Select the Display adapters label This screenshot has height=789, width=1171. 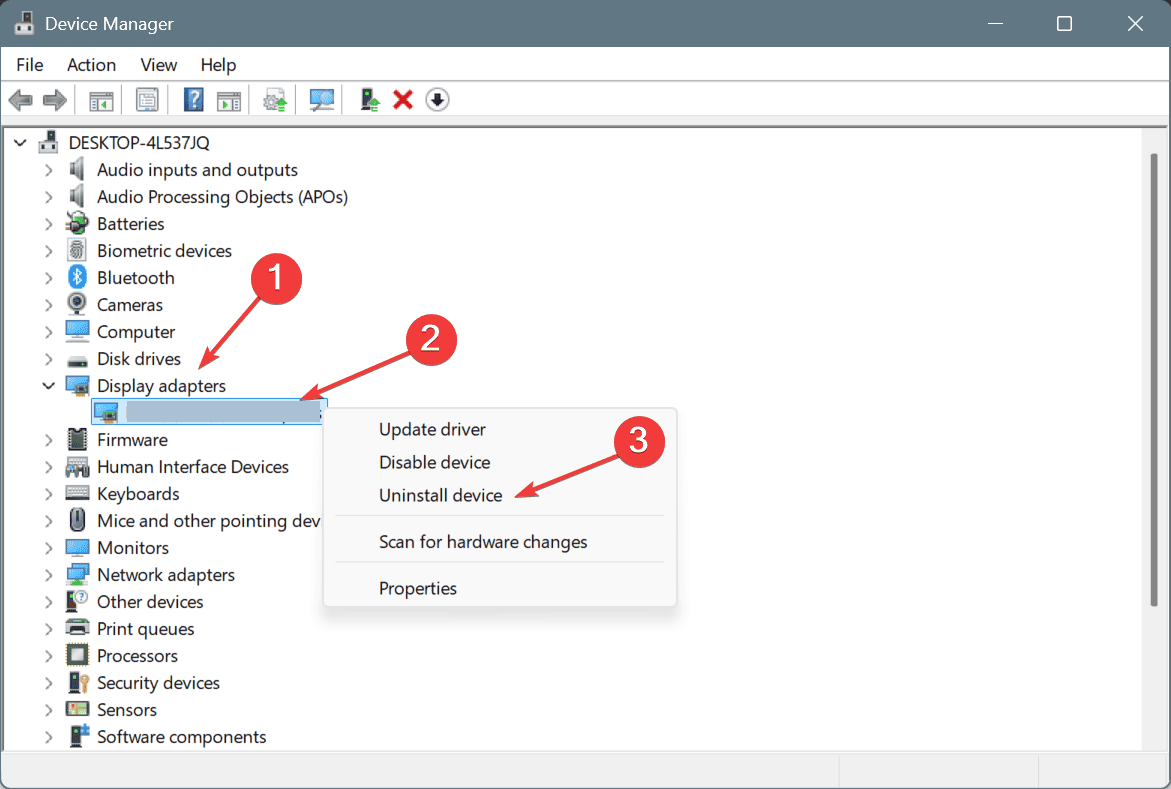click(x=161, y=386)
